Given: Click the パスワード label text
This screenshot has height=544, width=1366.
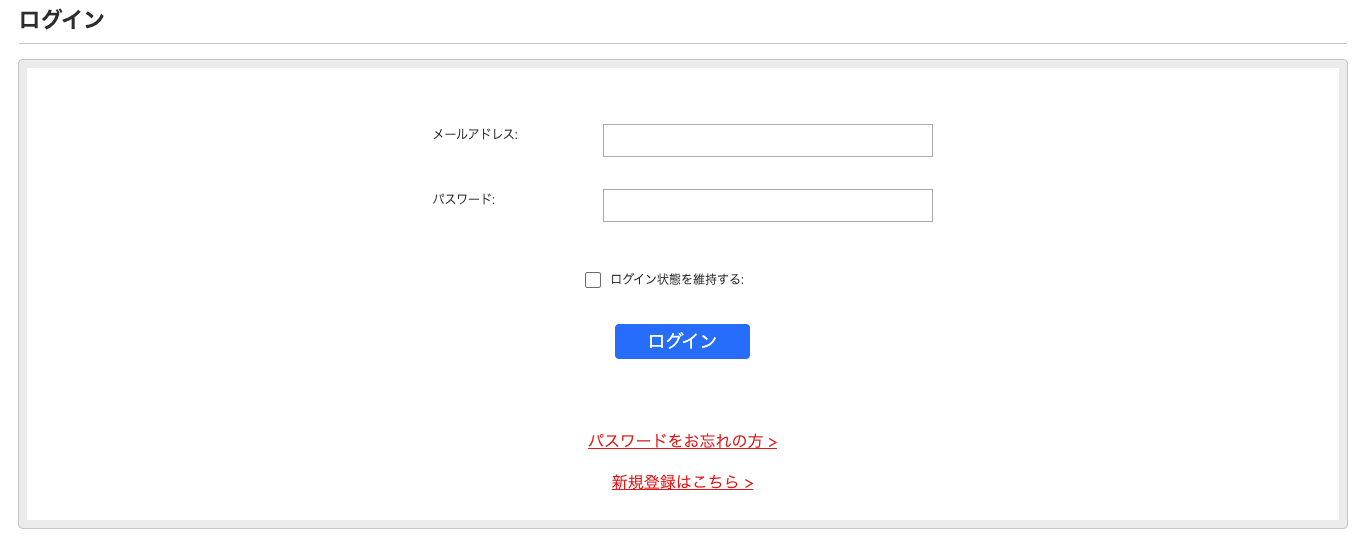Looking at the screenshot, I should [464, 199].
